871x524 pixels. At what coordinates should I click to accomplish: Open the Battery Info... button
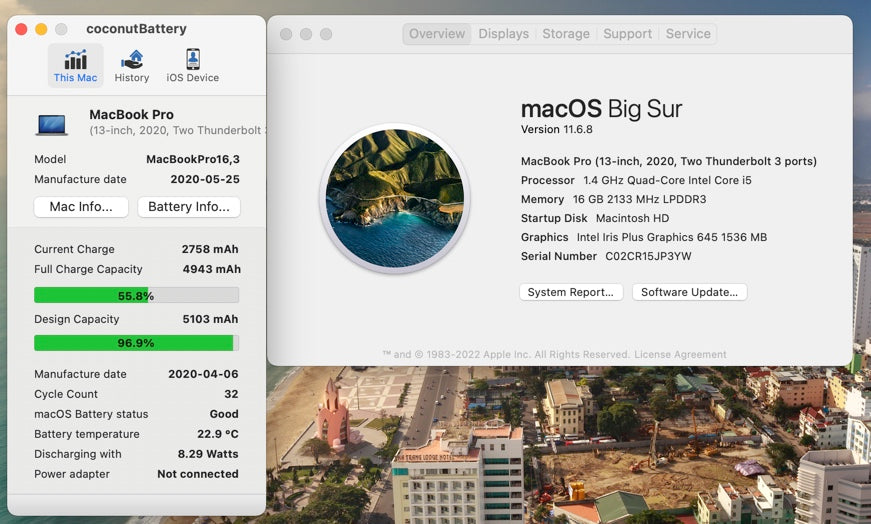(188, 207)
